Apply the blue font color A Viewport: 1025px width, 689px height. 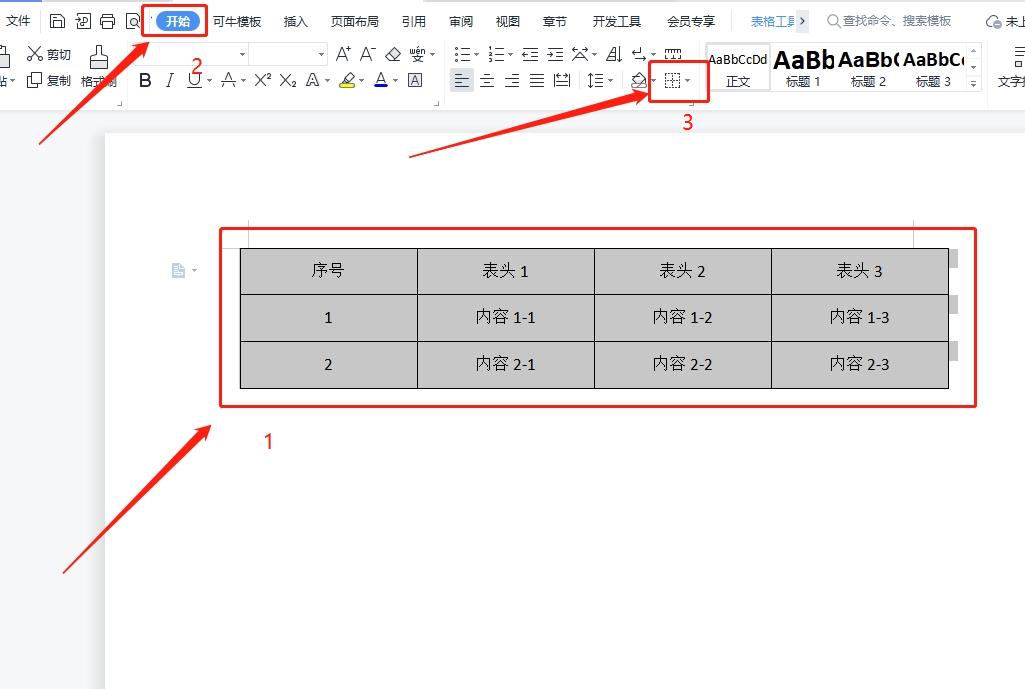381,80
